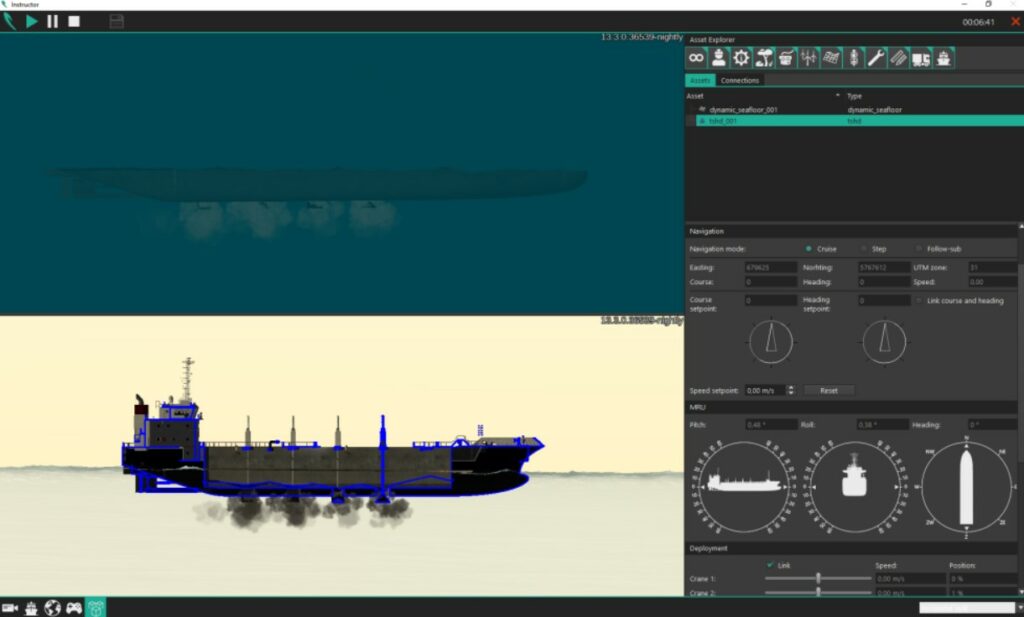The width and height of the screenshot is (1024, 617).
Task: Select the ship asset category icon
Action: [943, 59]
